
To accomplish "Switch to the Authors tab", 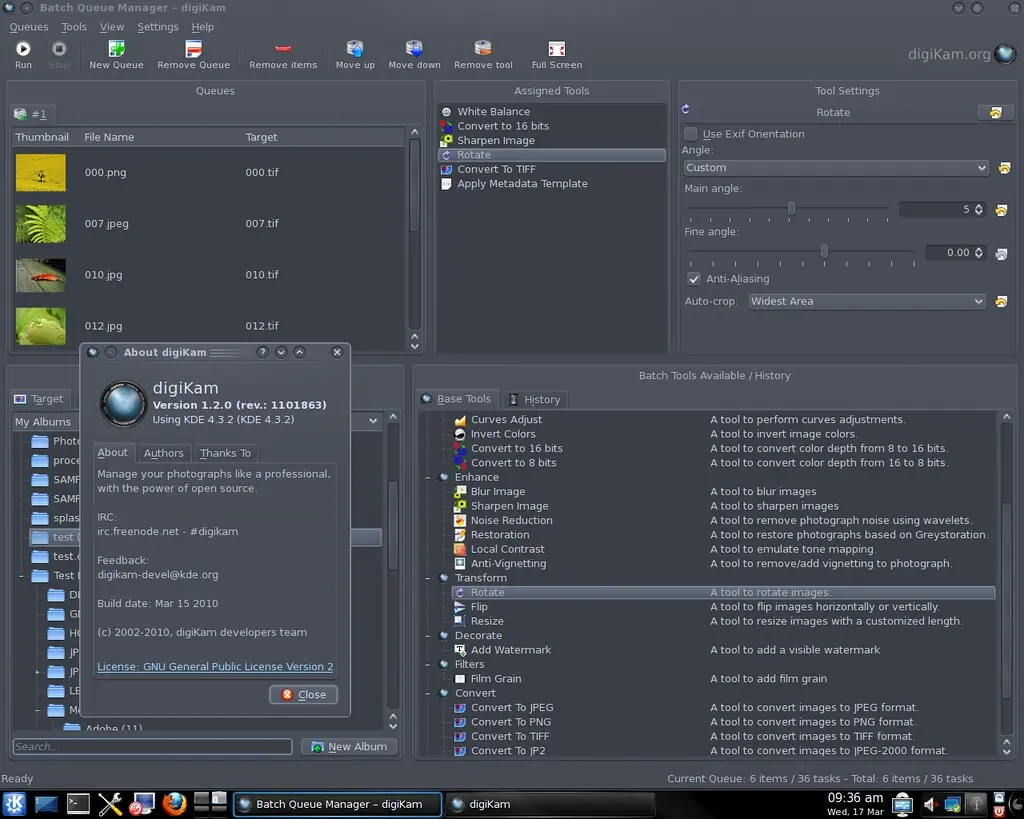I will point(163,453).
